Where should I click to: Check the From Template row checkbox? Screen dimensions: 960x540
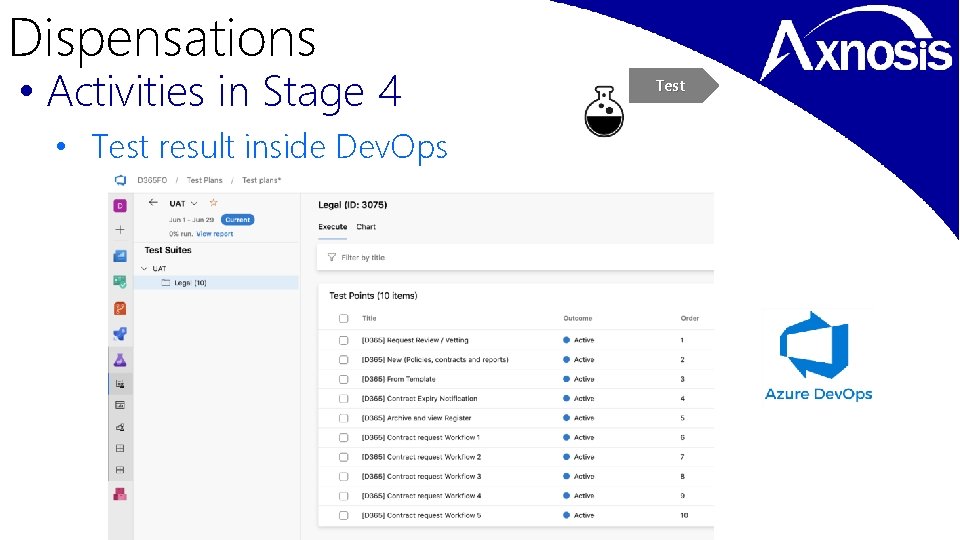(x=343, y=380)
